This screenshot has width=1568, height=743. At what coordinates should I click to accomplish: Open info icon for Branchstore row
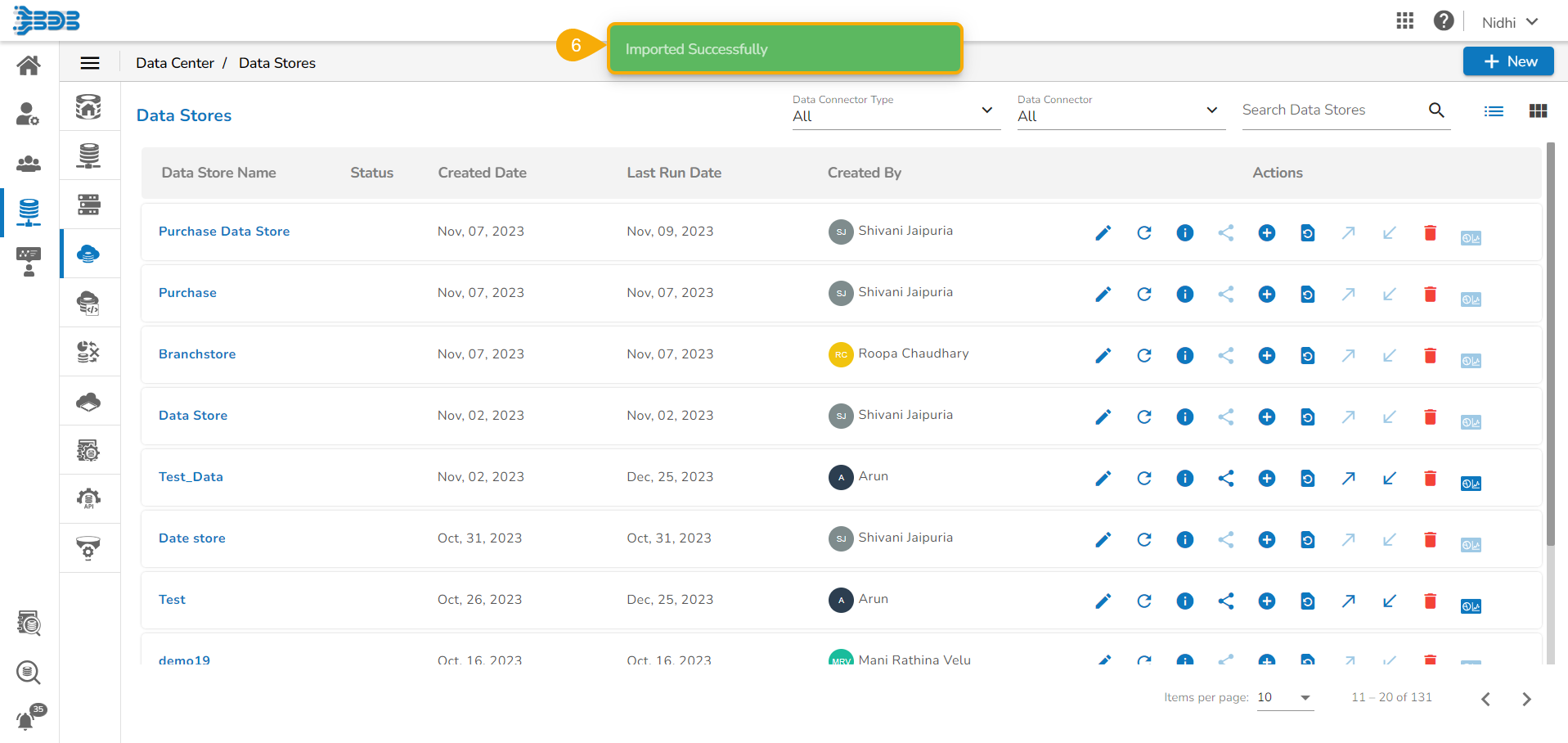[x=1184, y=356]
